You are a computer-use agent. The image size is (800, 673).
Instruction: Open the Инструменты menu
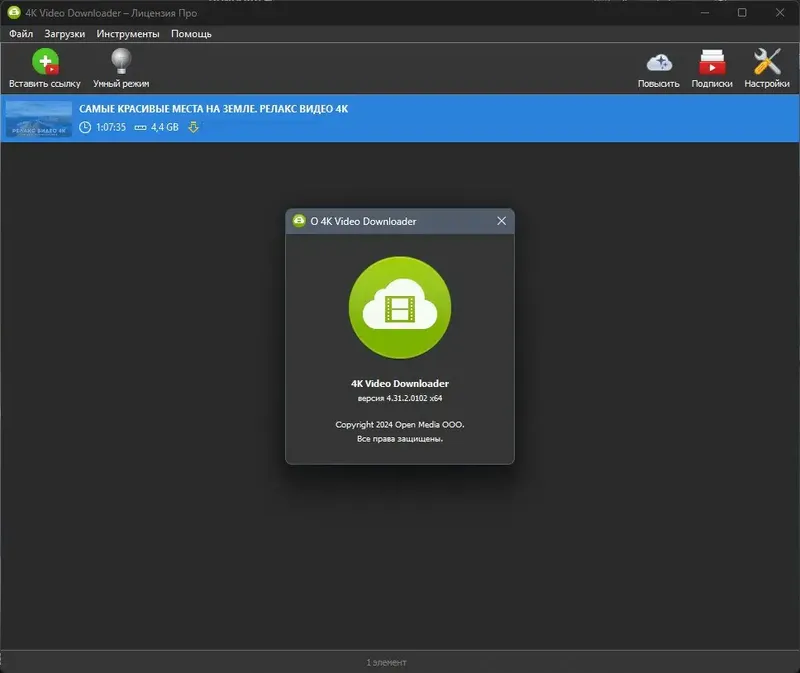[128, 34]
